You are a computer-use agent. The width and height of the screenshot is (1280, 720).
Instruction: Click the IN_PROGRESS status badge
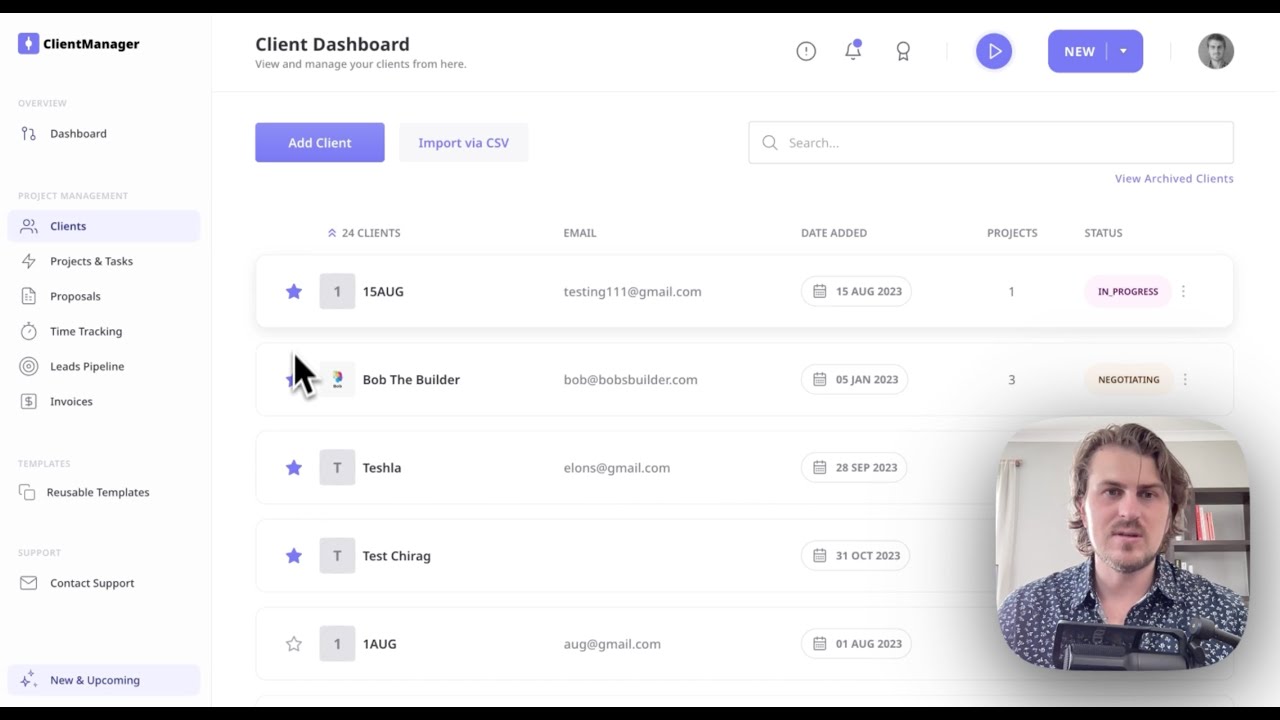pos(1128,291)
